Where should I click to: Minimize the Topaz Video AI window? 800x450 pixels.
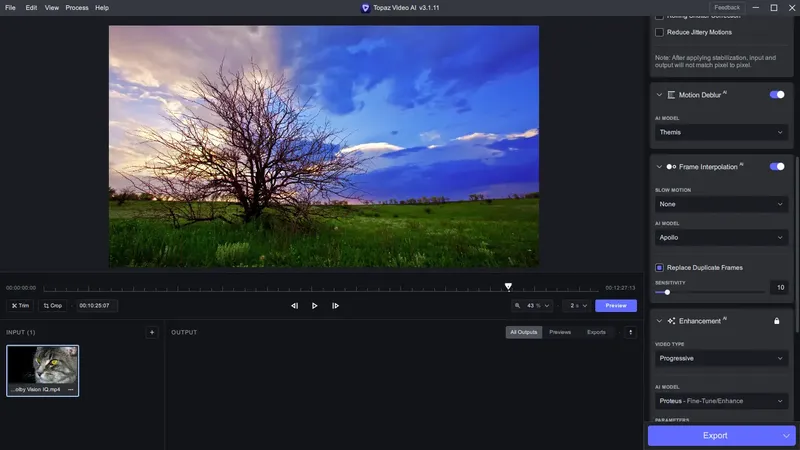(756, 8)
